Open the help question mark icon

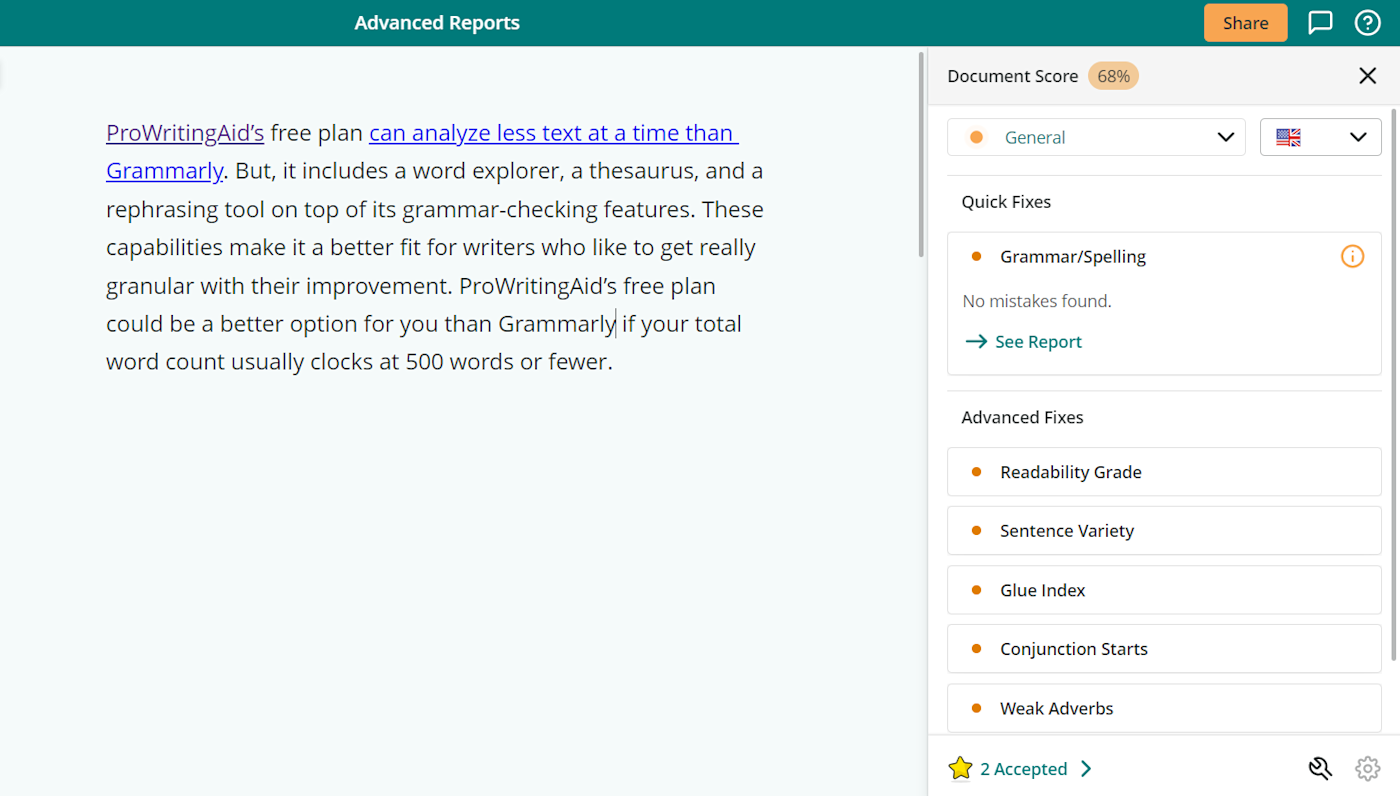point(1367,23)
